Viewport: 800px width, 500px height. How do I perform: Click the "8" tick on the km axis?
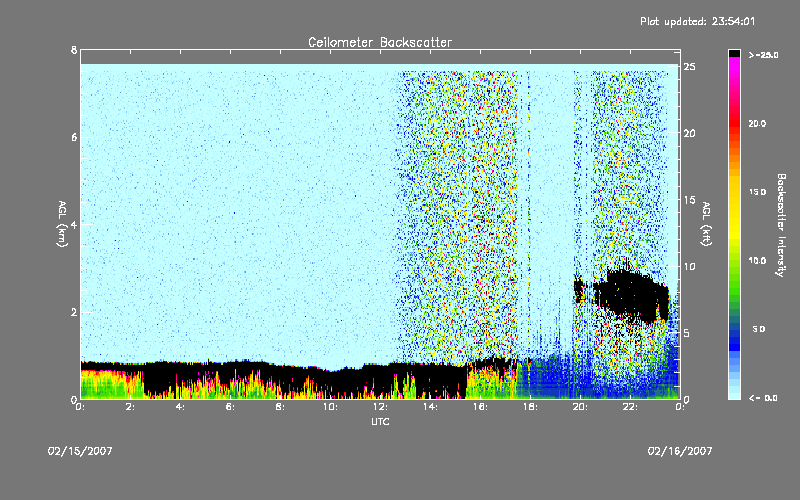coord(74,50)
